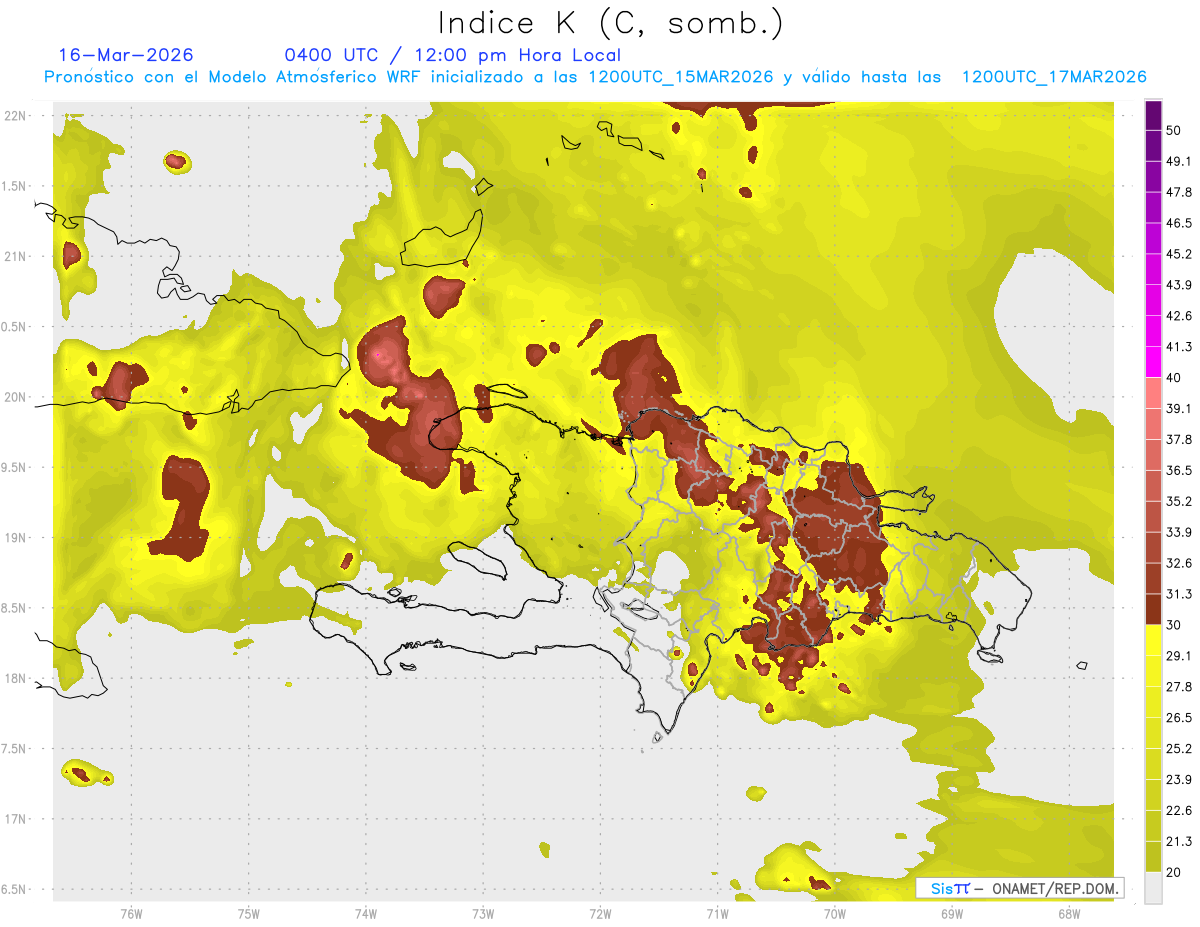The height and width of the screenshot is (927, 1200).
Task: Click the colorbar value 46.5
Action: pyautogui.click(x=1179, y=223)
